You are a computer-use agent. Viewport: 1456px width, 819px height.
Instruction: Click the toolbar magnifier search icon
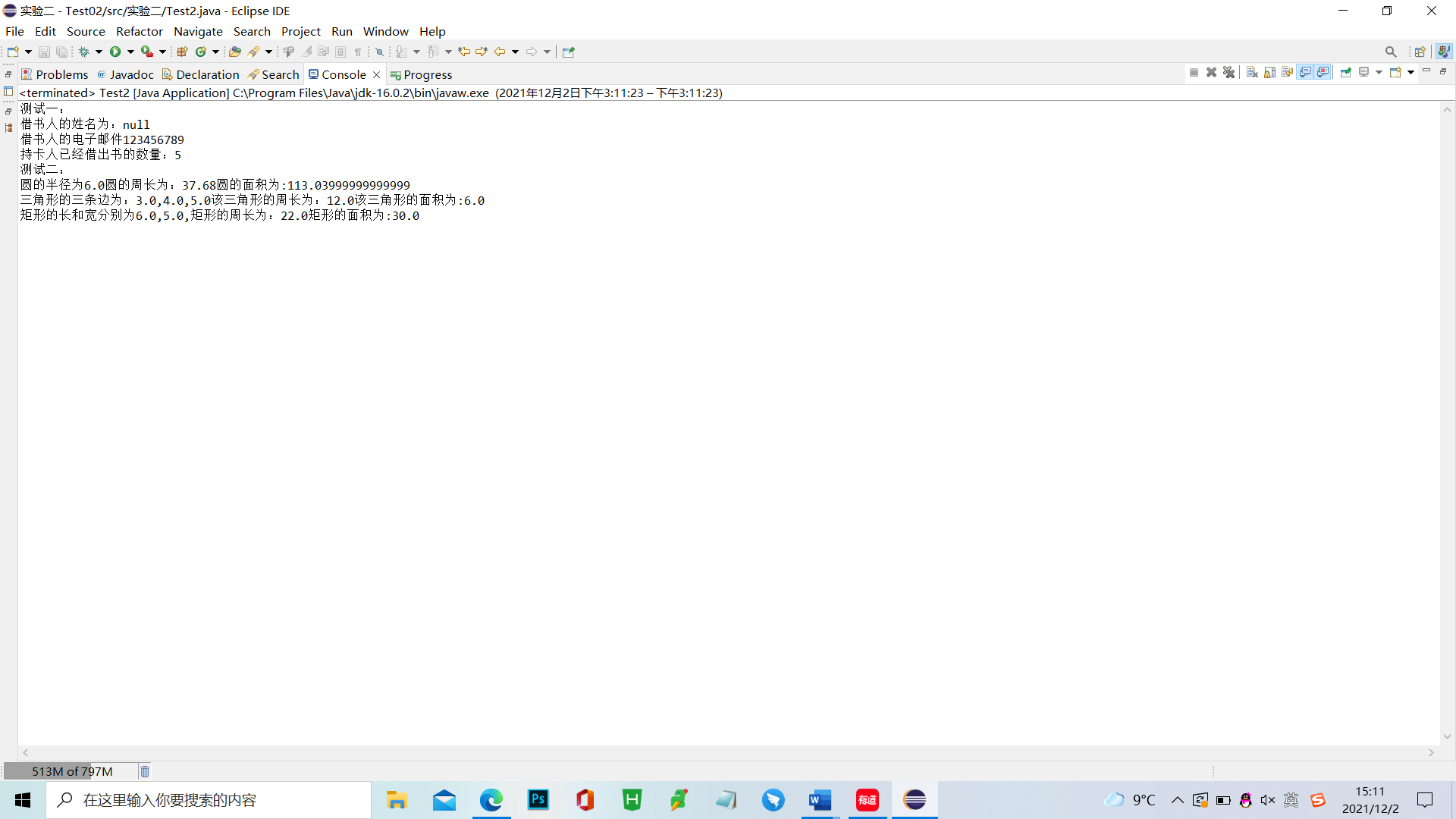pyautogui.click(x=1390, y=52)
